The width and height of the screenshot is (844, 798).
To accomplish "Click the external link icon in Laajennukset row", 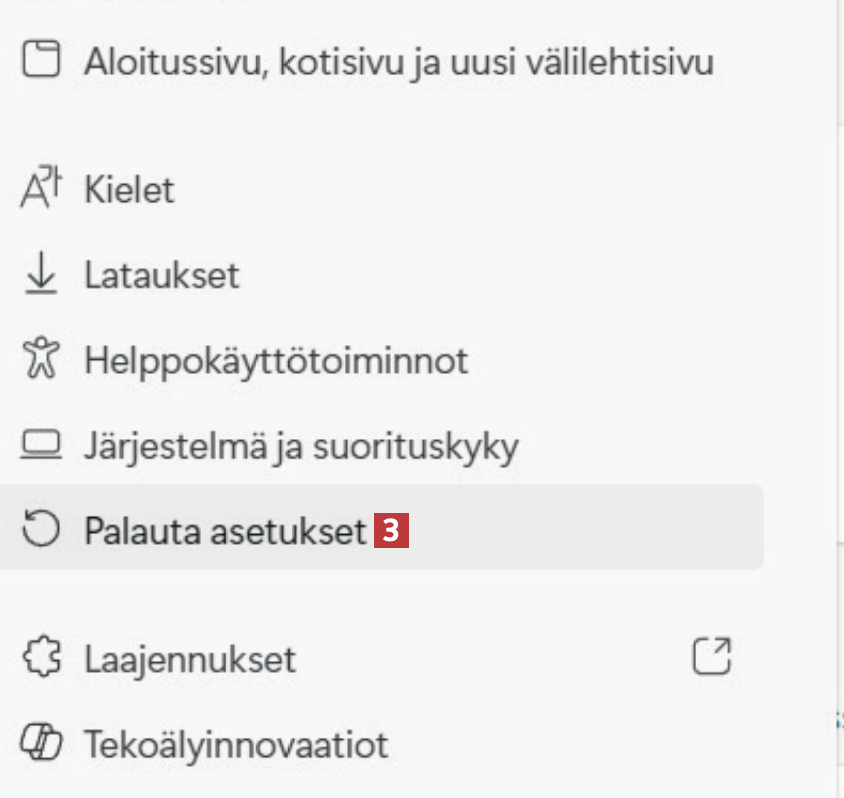I will click(712, 657).
